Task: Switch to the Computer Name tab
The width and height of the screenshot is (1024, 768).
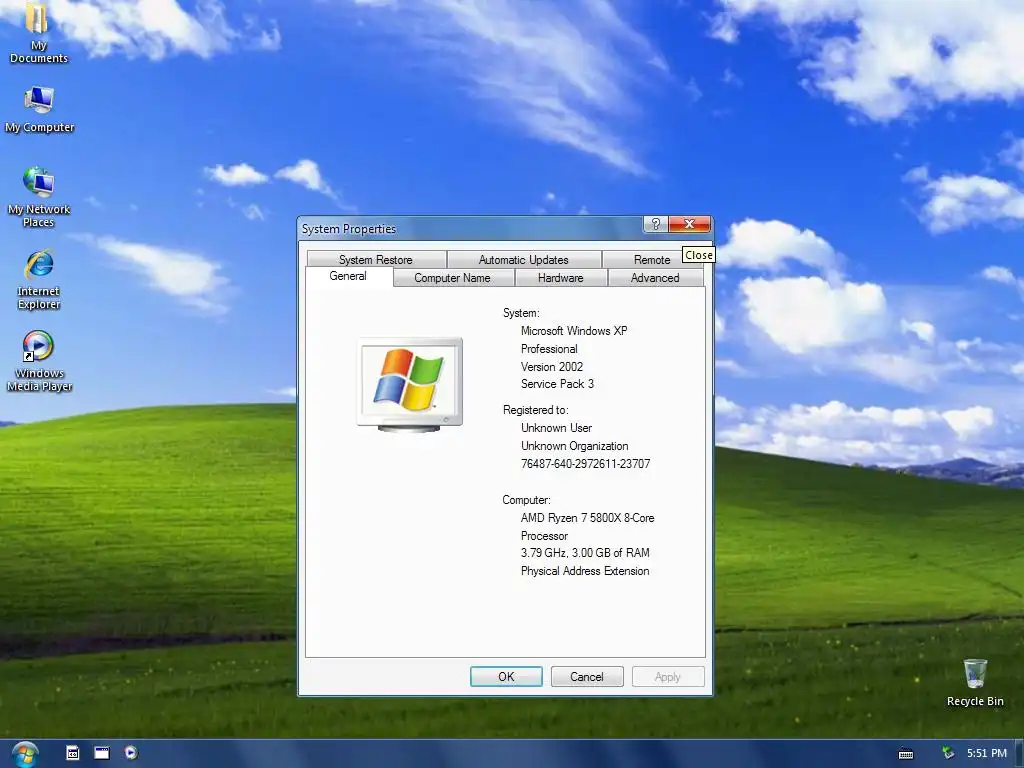Action: [452, 278]
